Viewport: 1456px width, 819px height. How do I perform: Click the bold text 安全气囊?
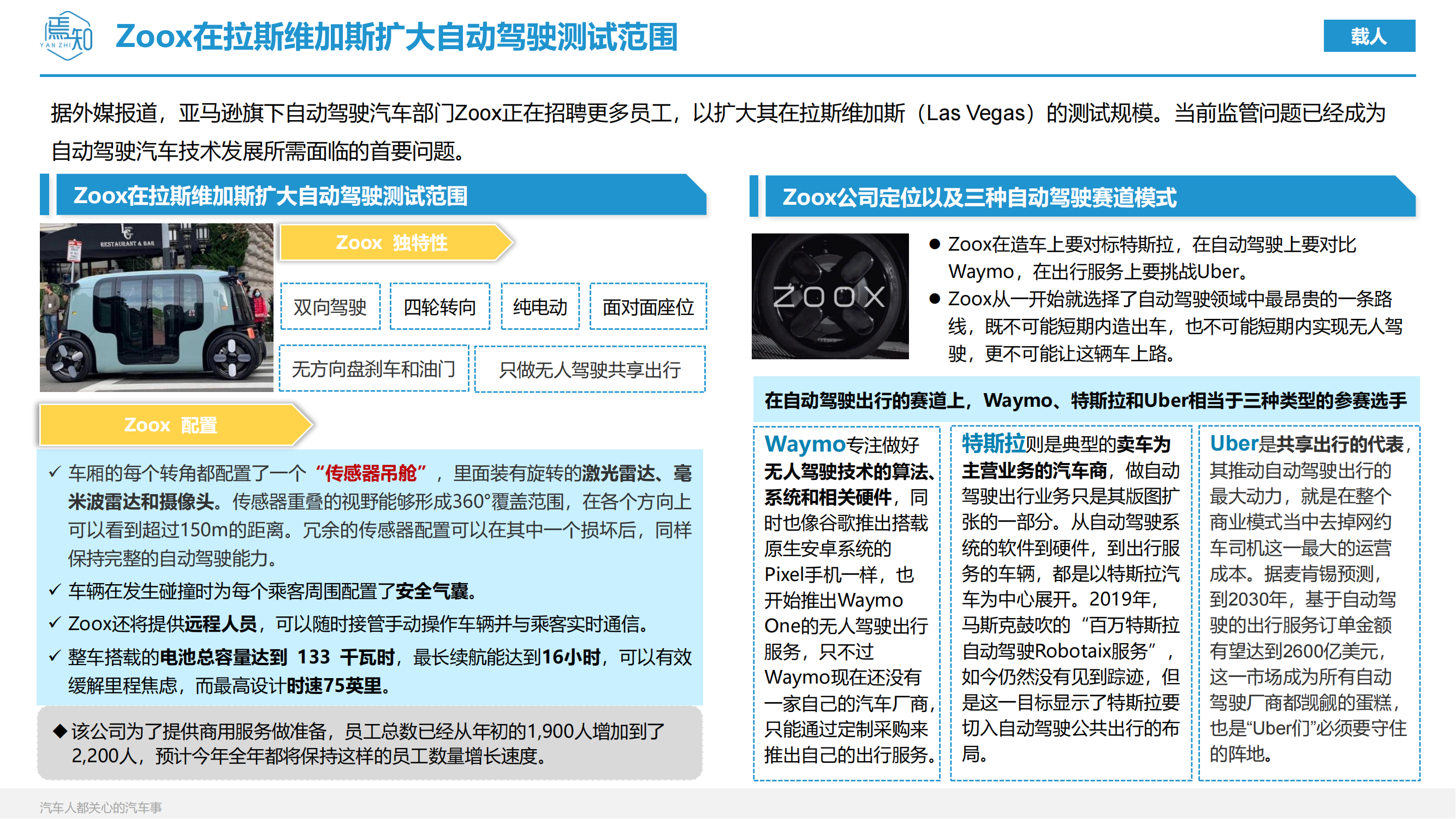tap(432, 591)
